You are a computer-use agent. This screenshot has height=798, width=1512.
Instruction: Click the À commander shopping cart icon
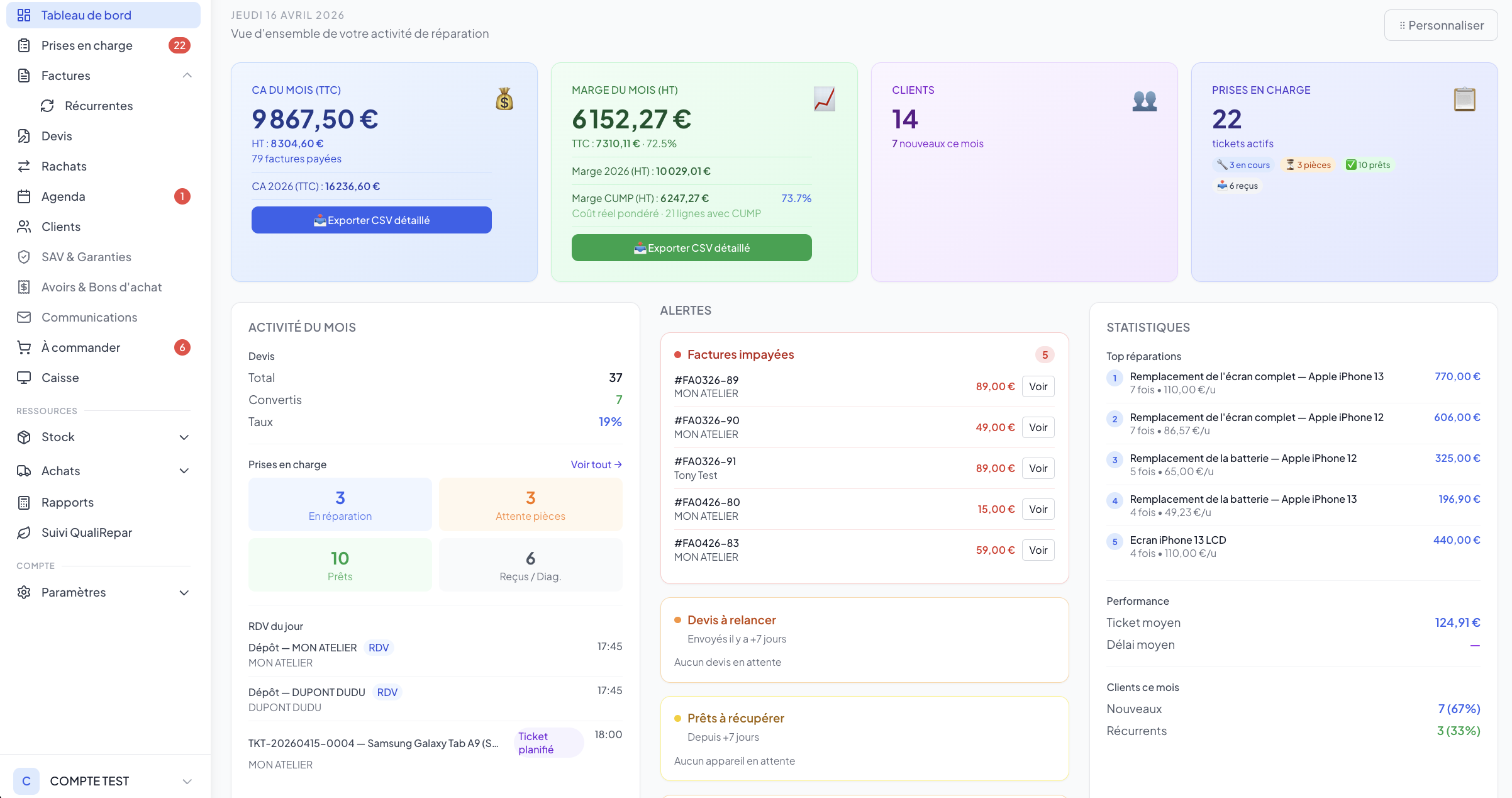[24, 347]
